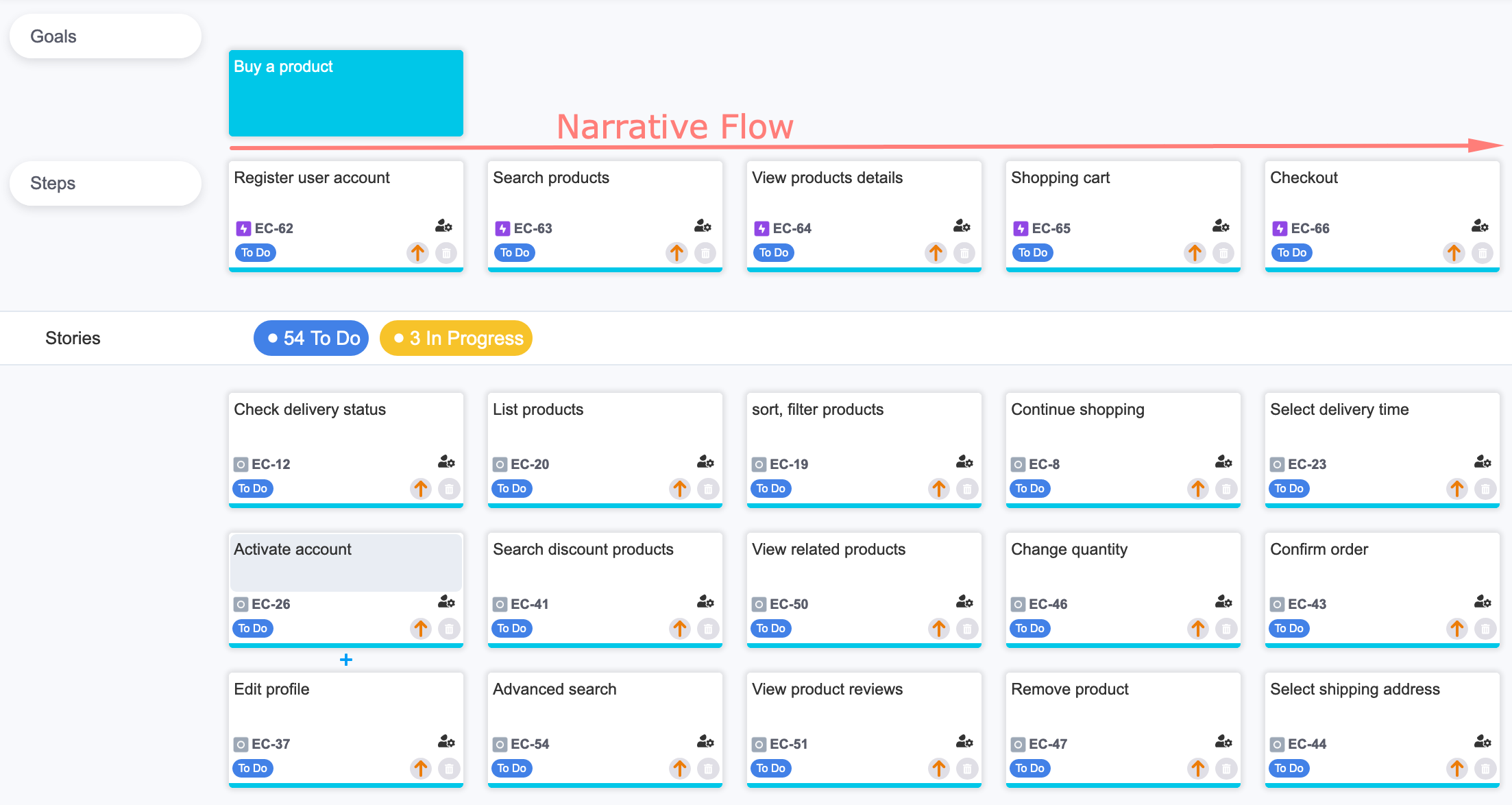Screen dimensions: 1512x805
Task: Toggle the 3 In Progress filter pill
Action: [x=456, y=337]
